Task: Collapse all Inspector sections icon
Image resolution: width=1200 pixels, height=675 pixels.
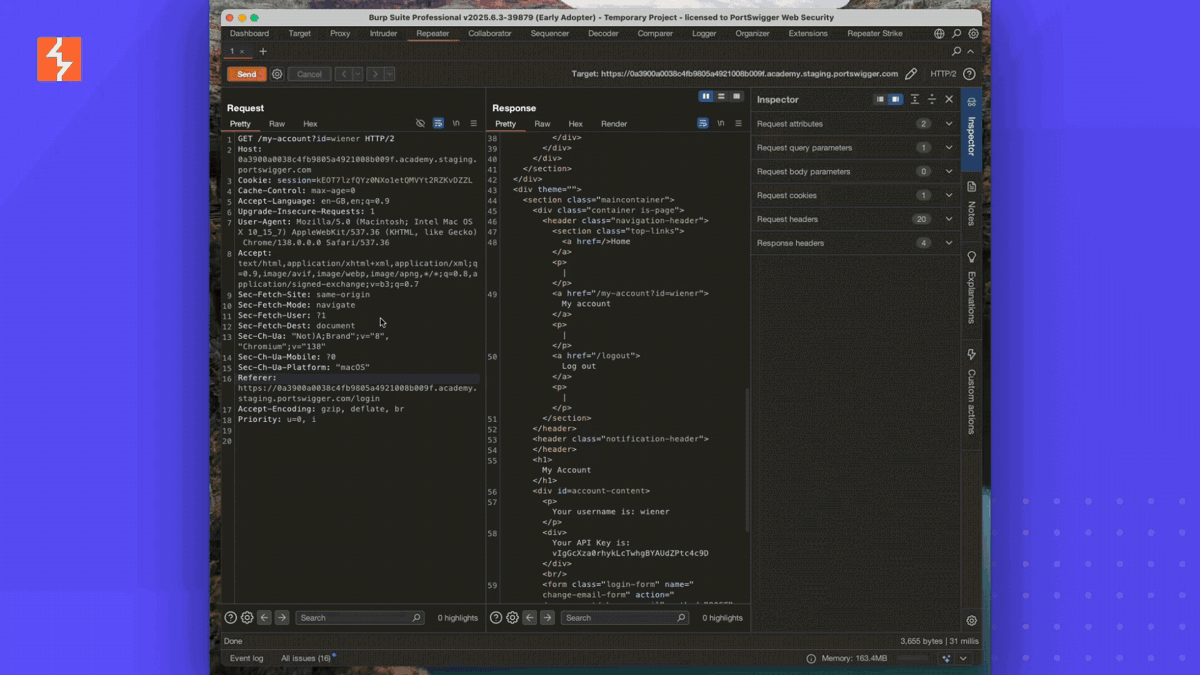Action: [x=931, y=99]
